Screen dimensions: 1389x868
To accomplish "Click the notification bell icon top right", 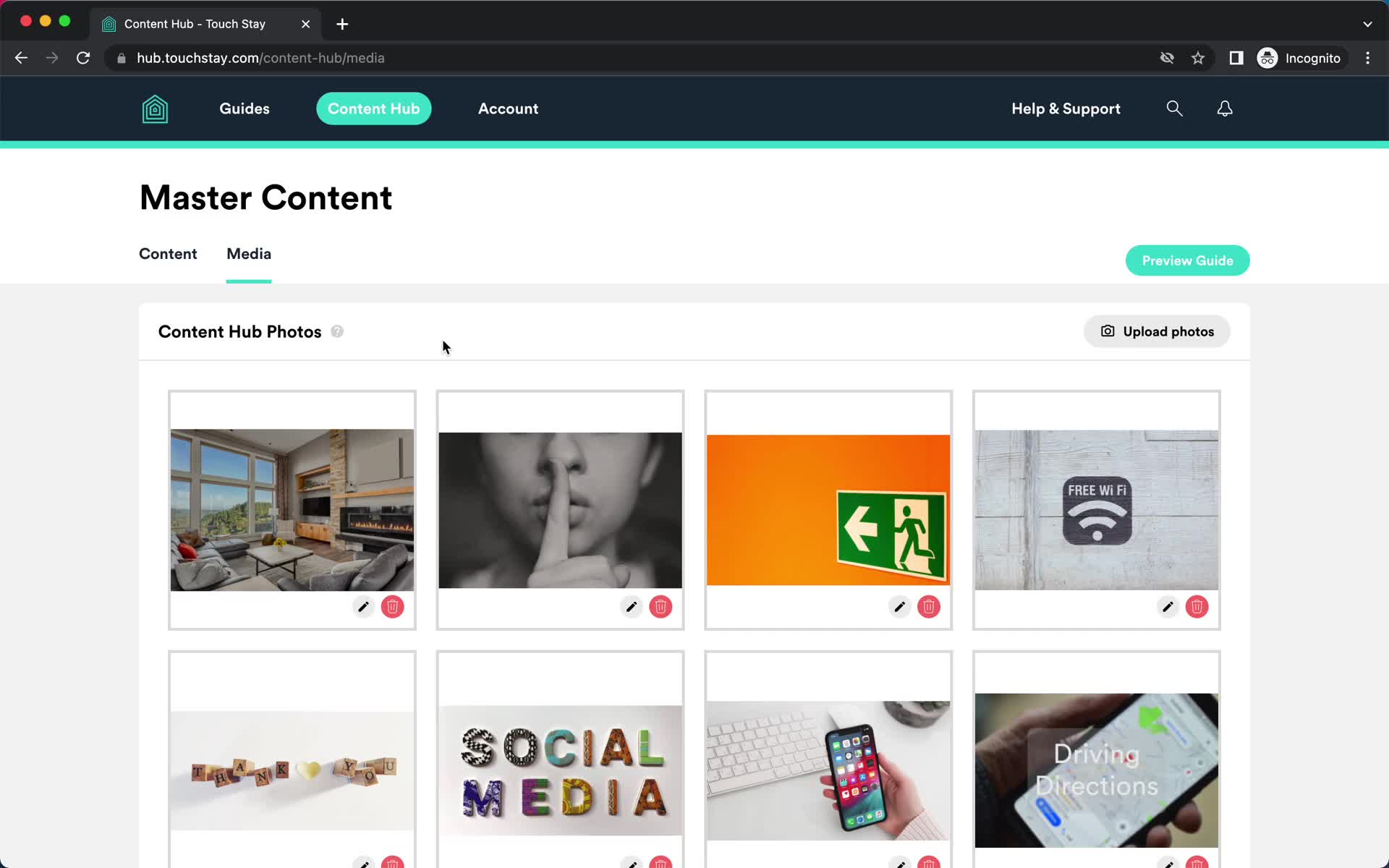I will 1225,108.
